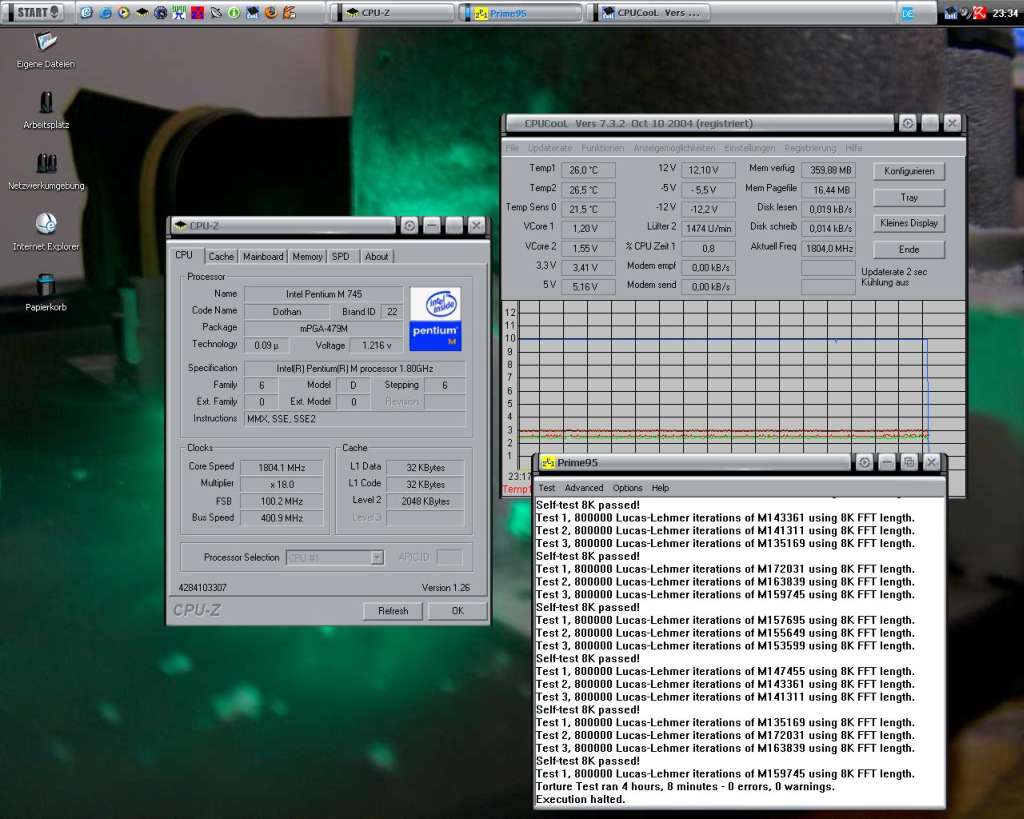Viewport: 1024px width, 819px height.
Task: Click the CPUCool monitor tray icon
Action: 951,12
